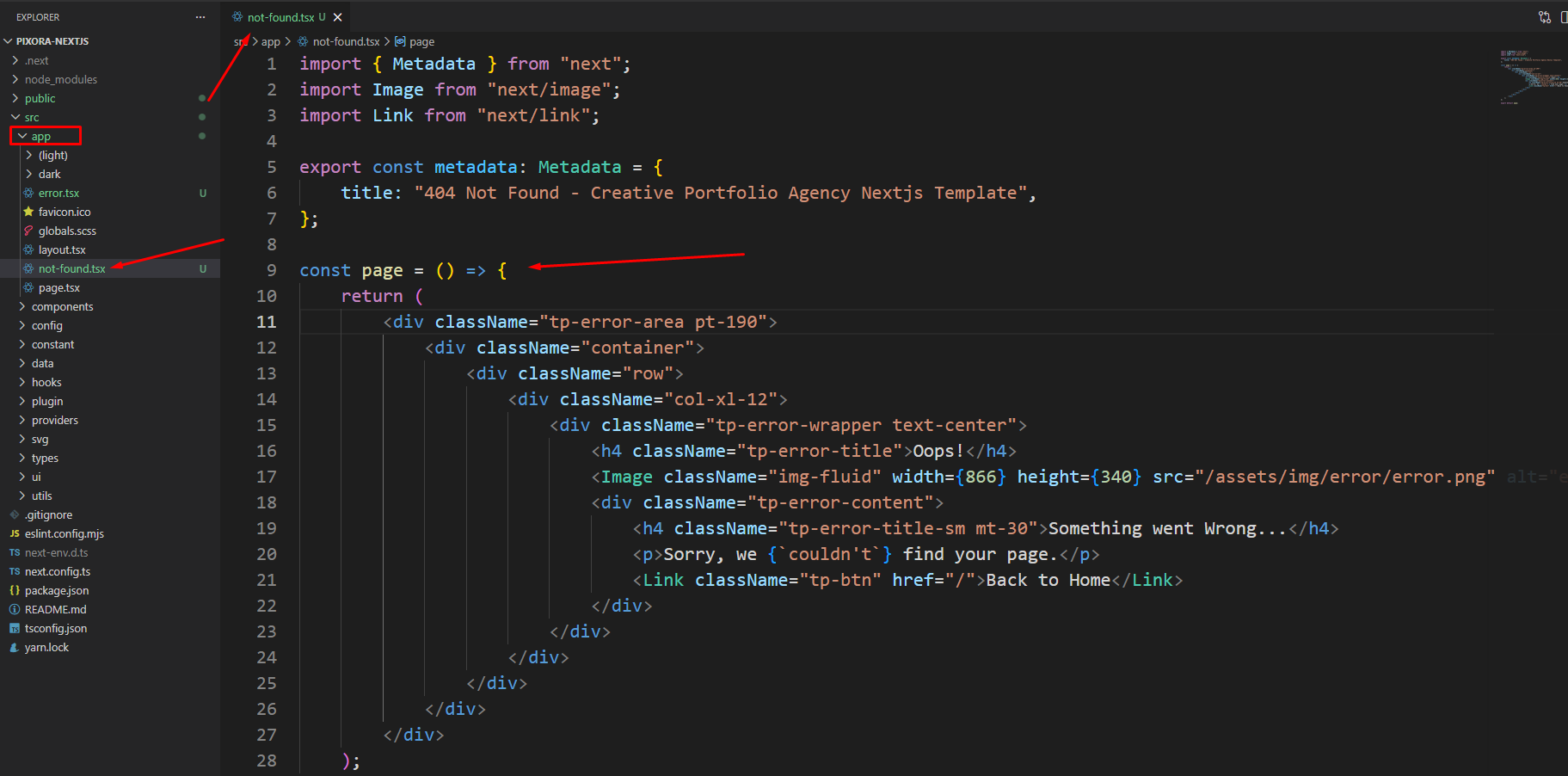This screenshot has height=776, width=1568.
Task: Click the EXPLORER panel title
Action: coord(38,17)
